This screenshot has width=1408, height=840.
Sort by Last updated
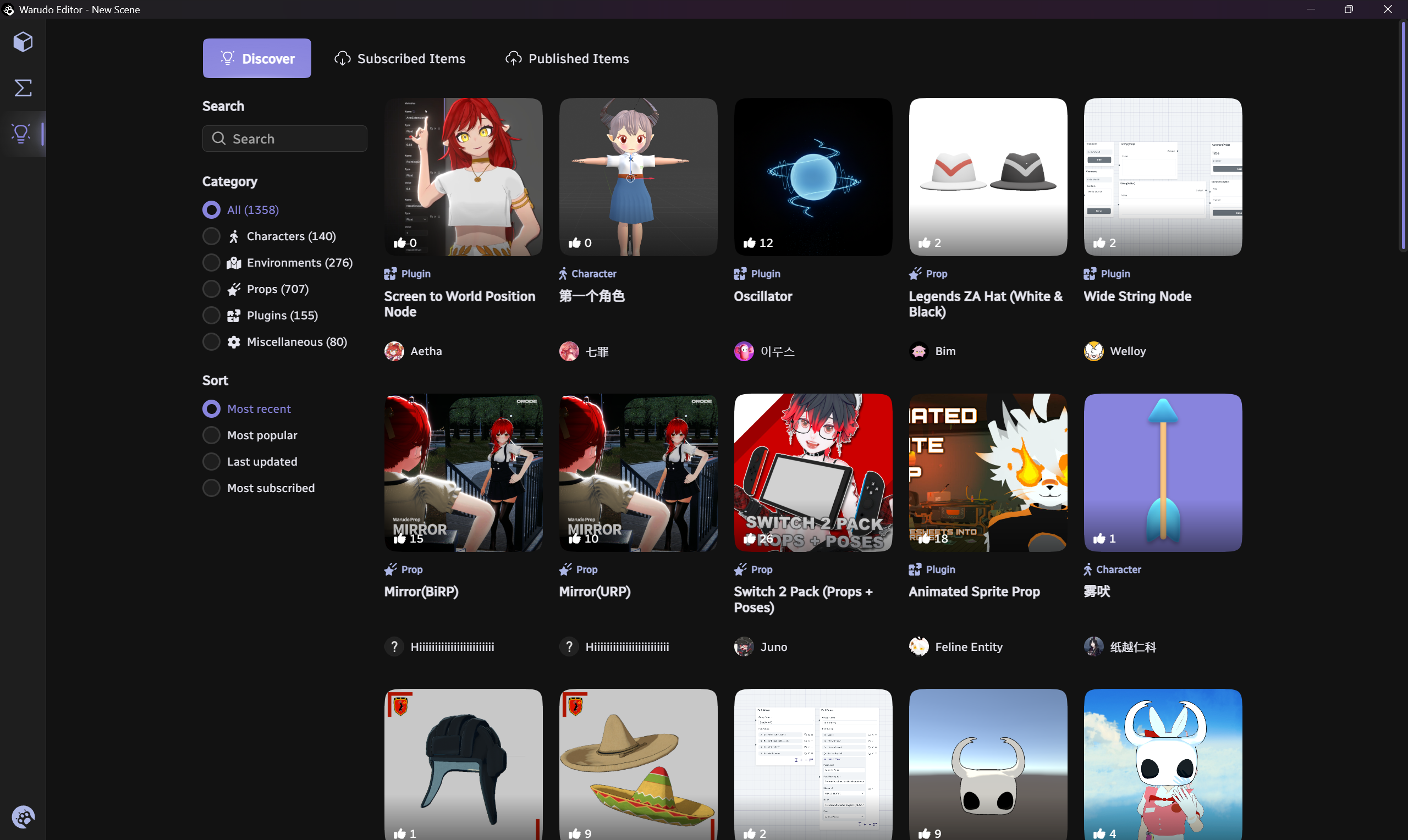tap(211, 461)
